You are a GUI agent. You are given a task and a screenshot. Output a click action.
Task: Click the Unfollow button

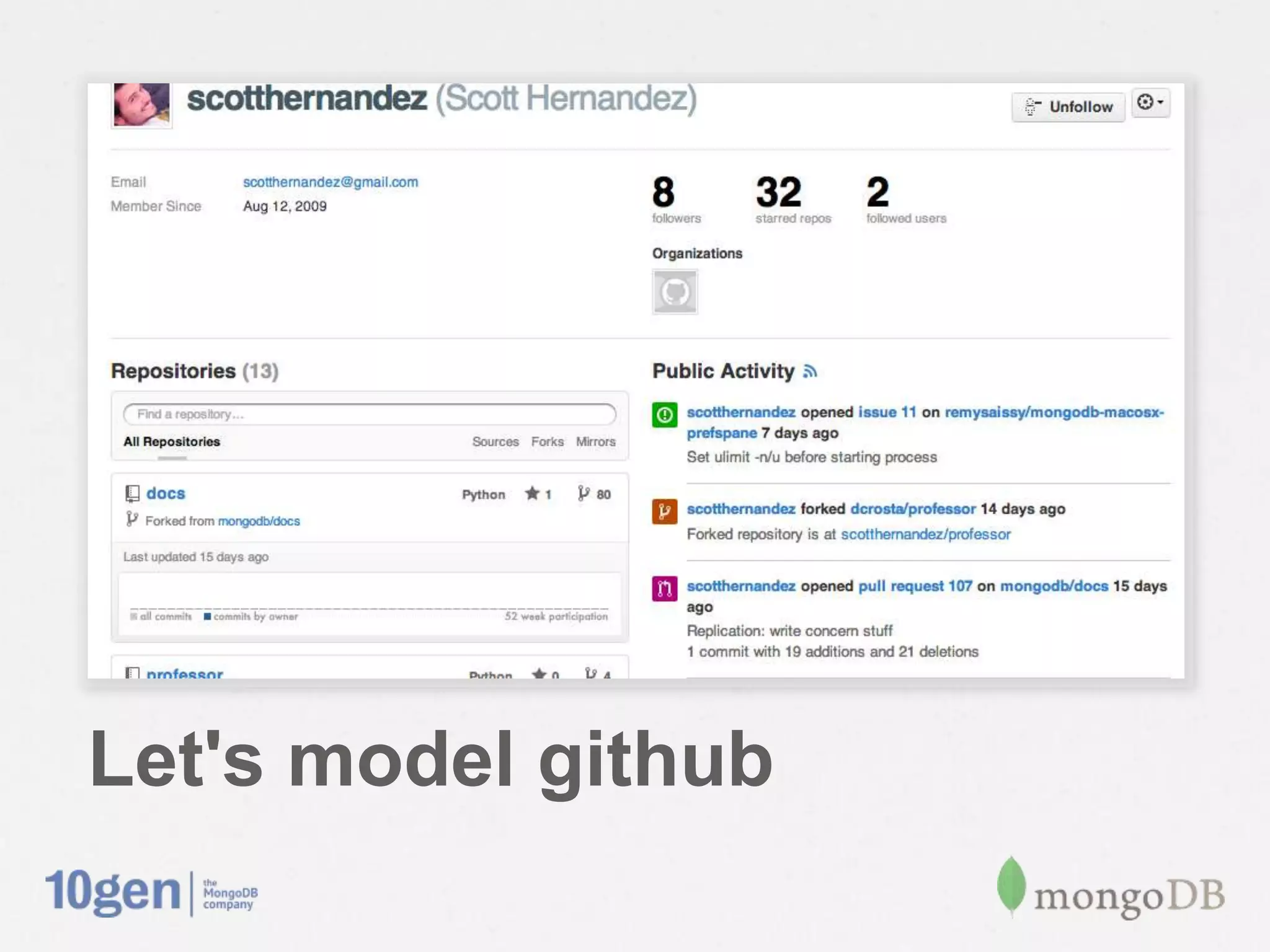1068,107
